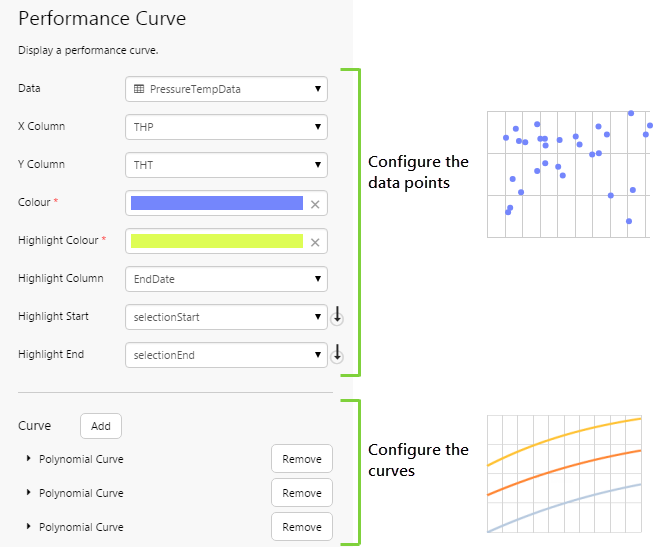Open the Highlight End selectionEnd dropdown
This screenshot has width=662, height=550.
tap(227, 354)
